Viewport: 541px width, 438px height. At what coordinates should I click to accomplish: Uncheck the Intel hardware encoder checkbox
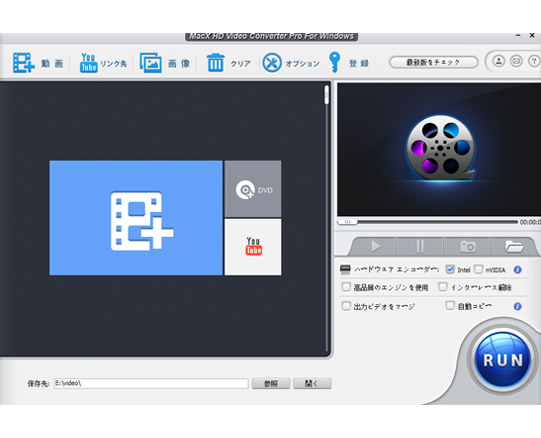[x=450, y=269]
